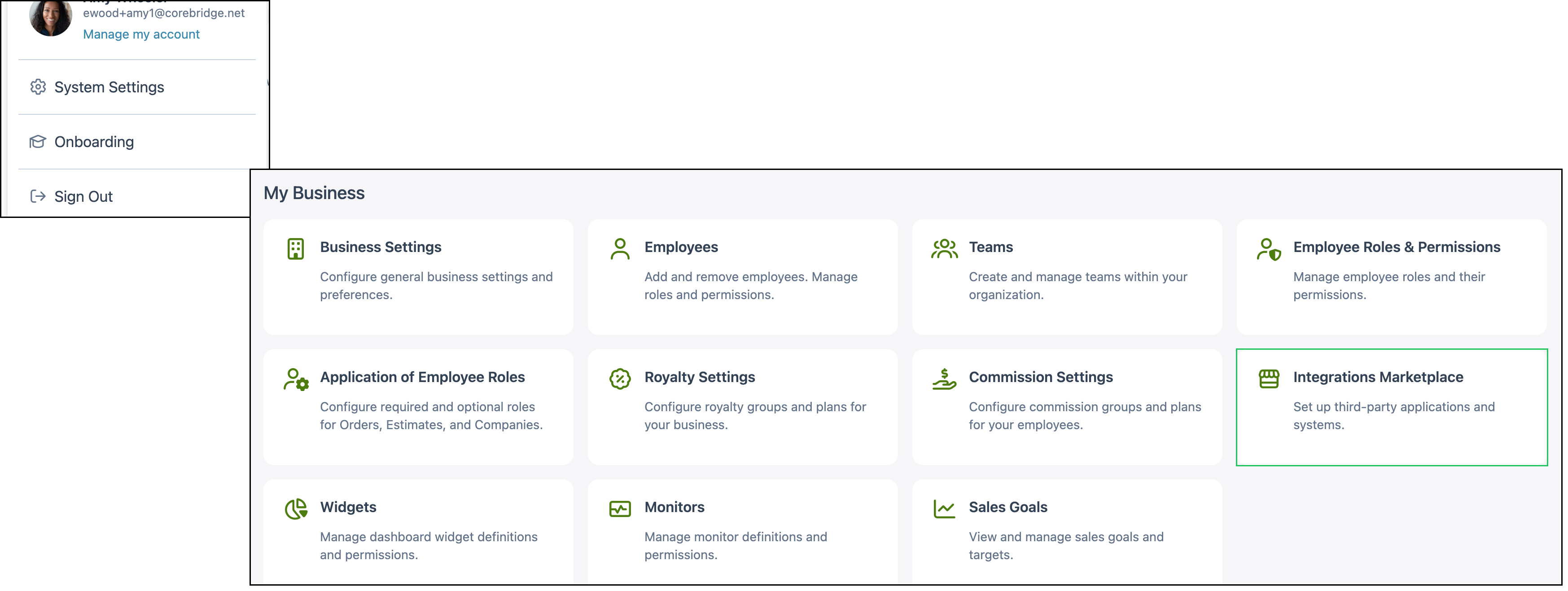Click the Royalty Settings percent badge icon
Viewport: 1568px width, 591px height.
[x=620, y=379]
